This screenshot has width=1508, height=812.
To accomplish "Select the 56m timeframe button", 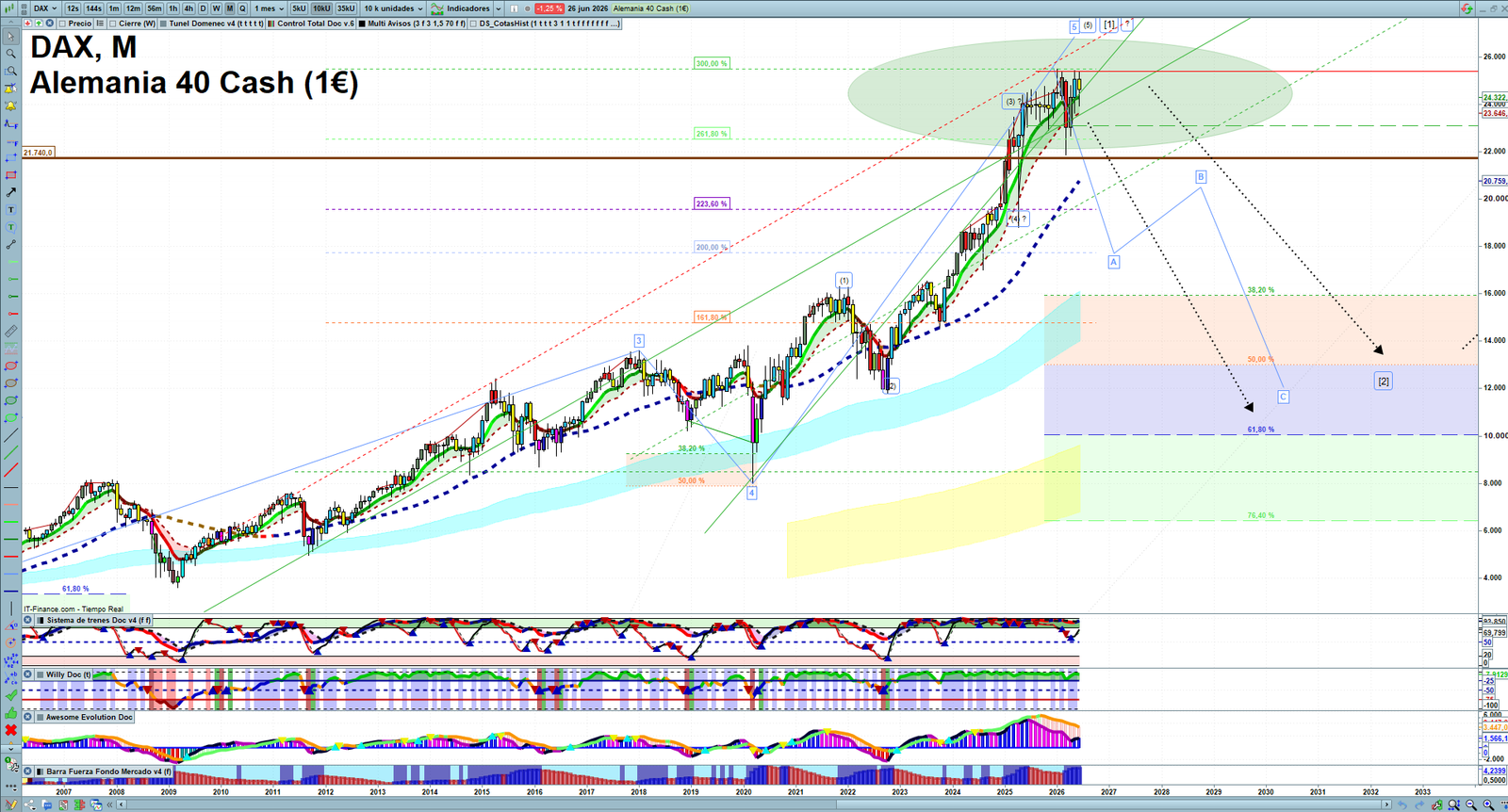I will (x=155, y=8).
